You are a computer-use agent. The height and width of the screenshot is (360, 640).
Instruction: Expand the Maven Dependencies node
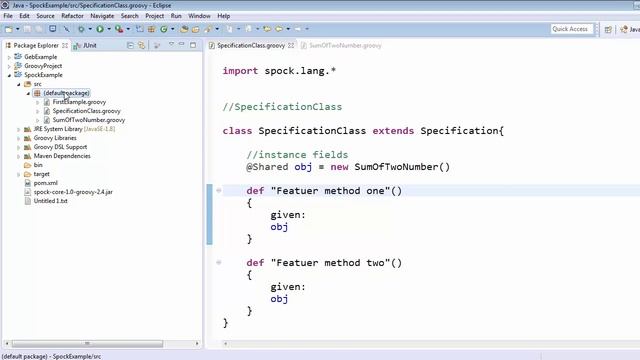[18, 156]
